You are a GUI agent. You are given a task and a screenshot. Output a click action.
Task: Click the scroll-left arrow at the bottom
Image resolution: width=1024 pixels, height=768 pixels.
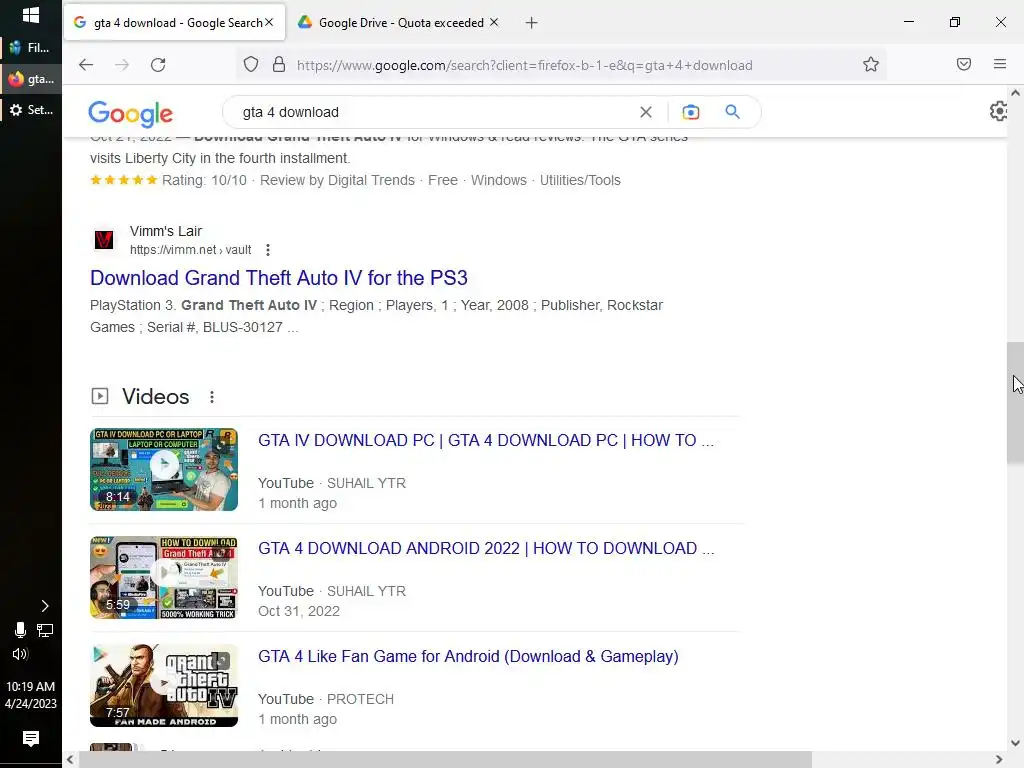point(71,760)
